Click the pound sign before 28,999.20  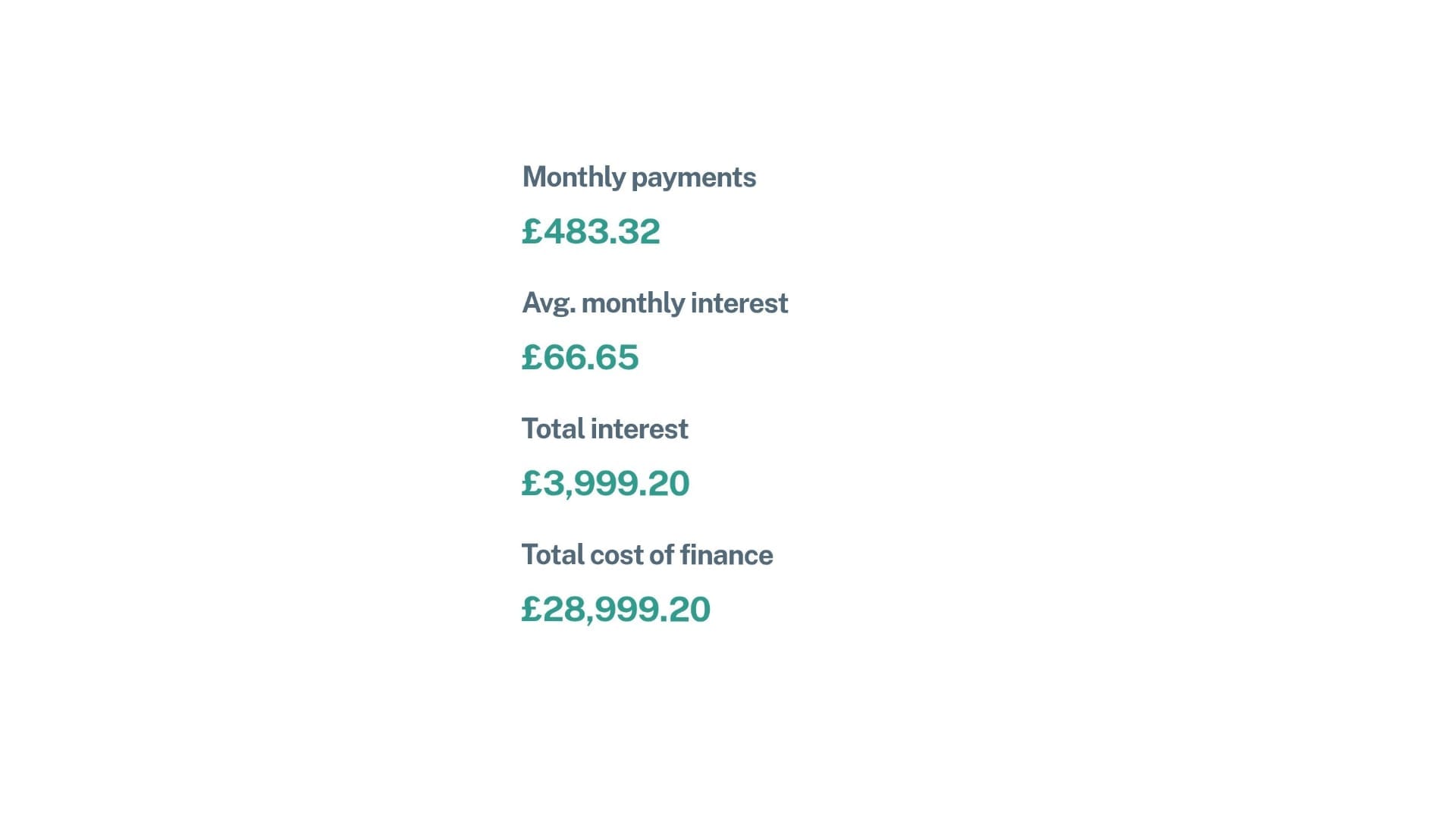click(532, 609)
